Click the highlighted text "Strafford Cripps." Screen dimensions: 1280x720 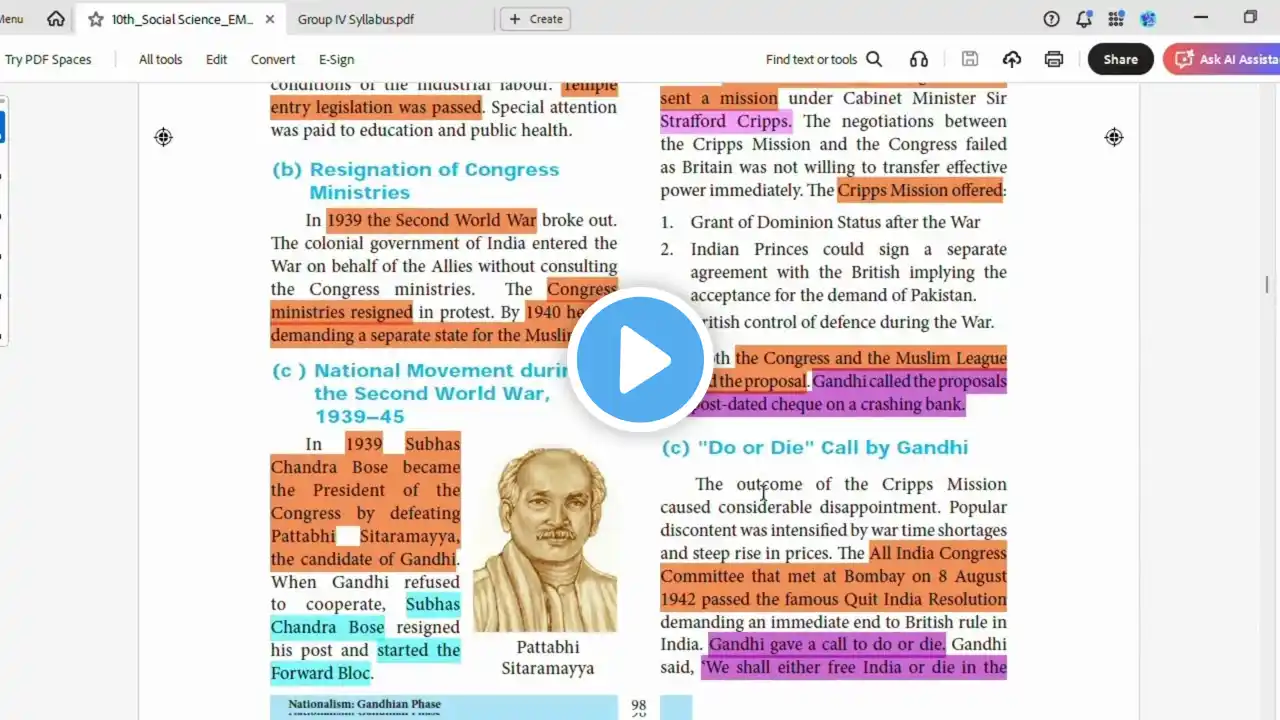[x=726, y=121]
